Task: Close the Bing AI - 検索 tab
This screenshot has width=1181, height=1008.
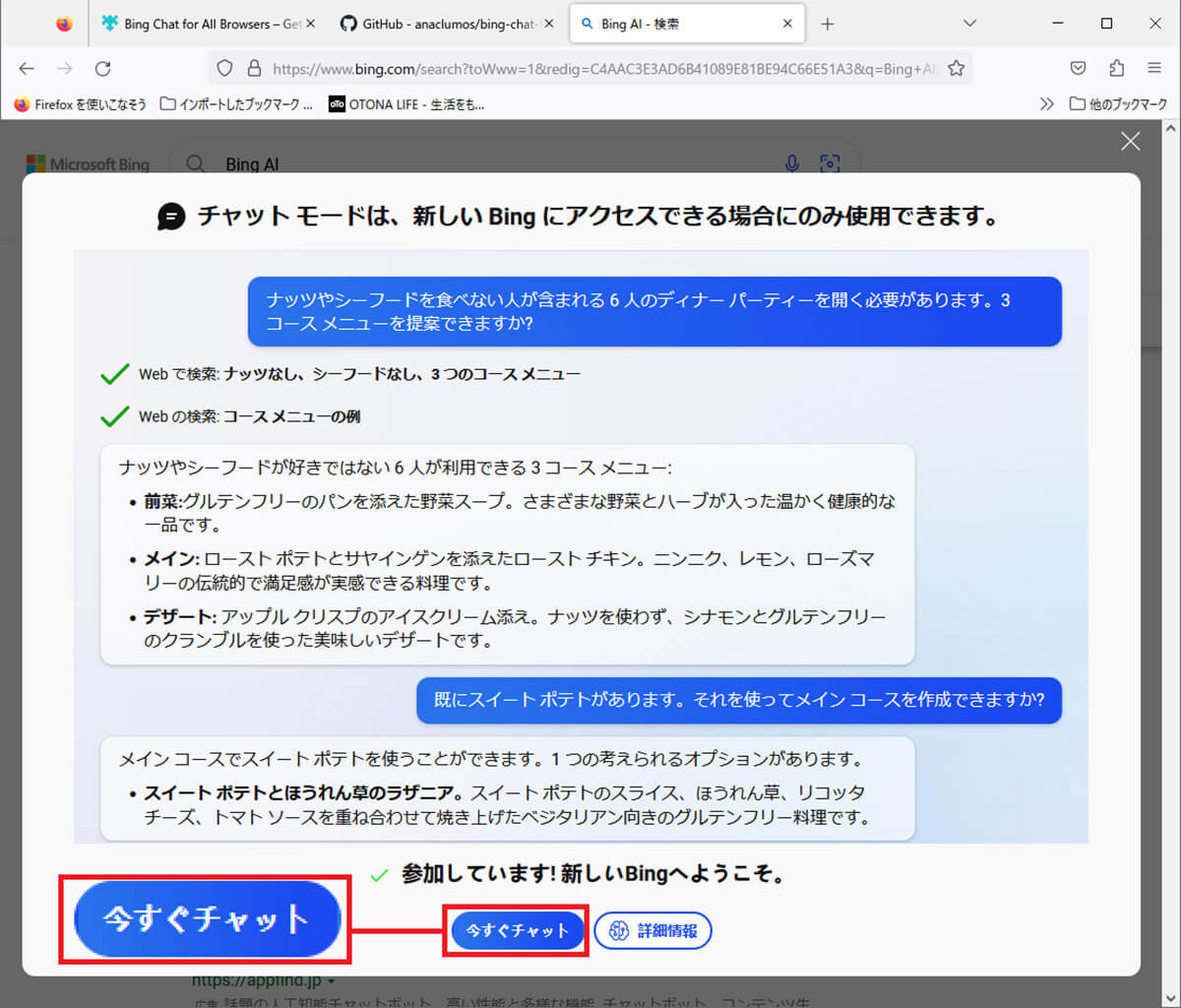Action: coord(787,24)
